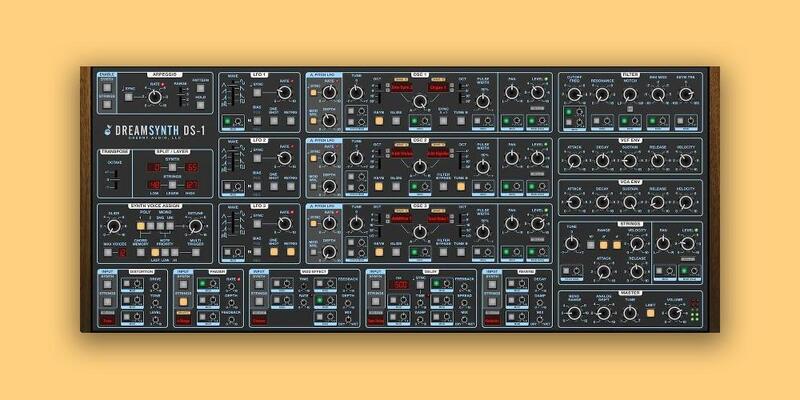Open the OSC 1 Wave A selector display

click(402, 88)
